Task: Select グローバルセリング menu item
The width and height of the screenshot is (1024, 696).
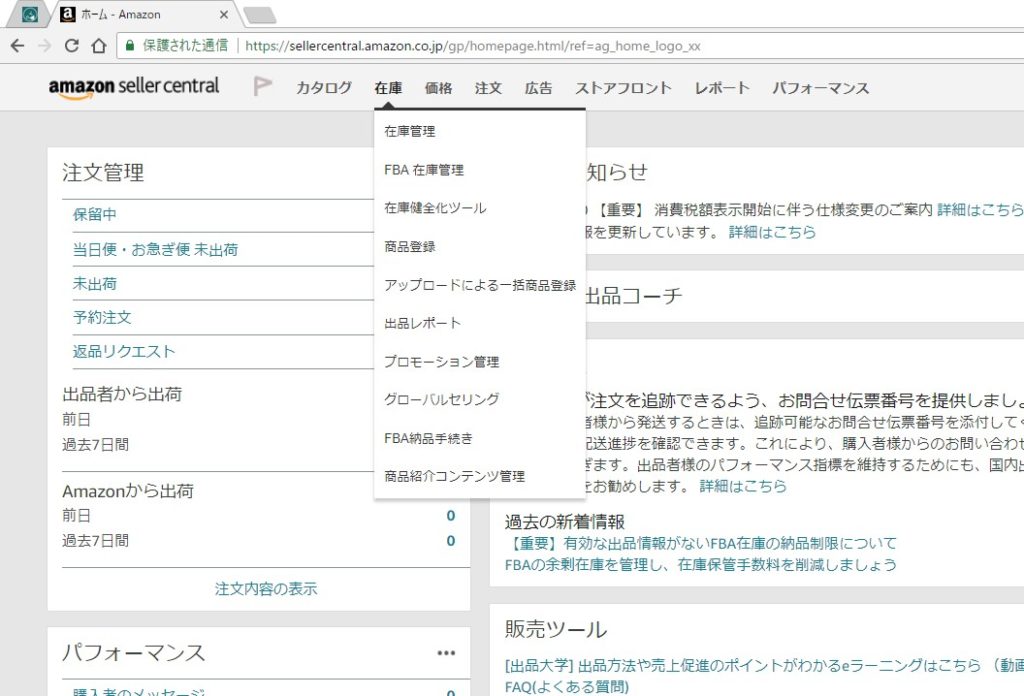Action: 441,400
